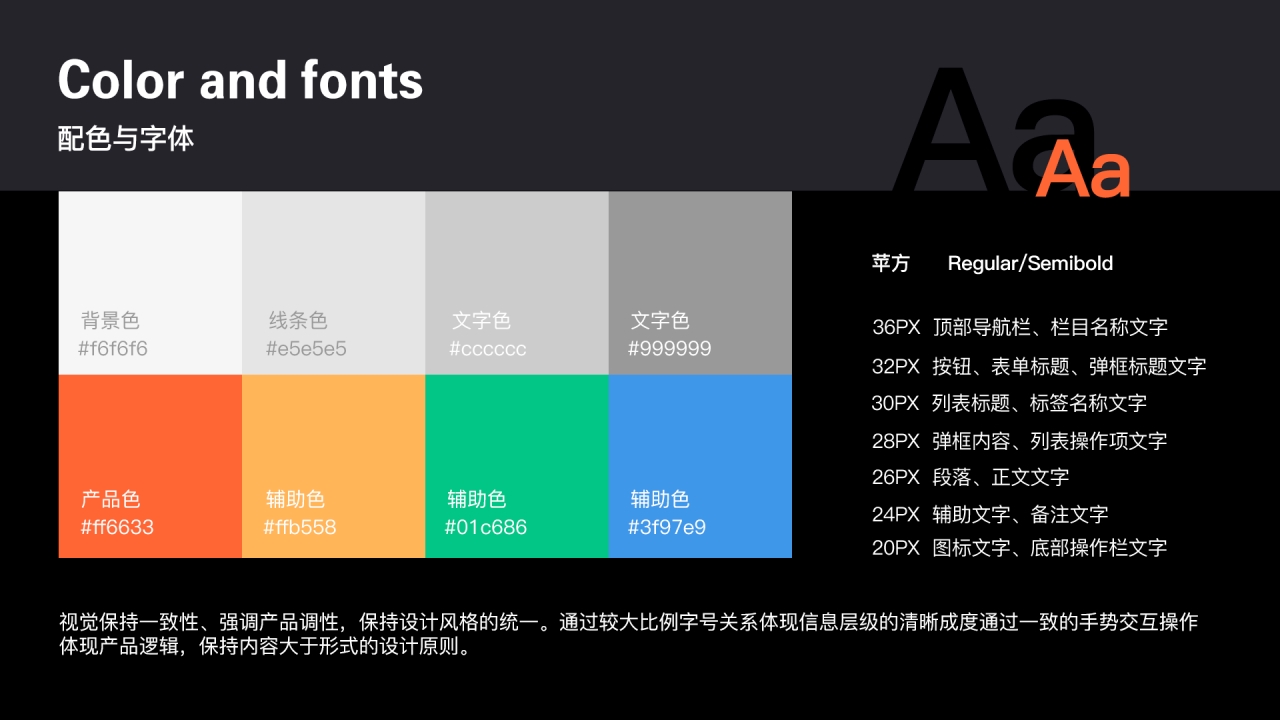
Task: Click the #f6f6f6 background color swatch
Action: point(150,283)
